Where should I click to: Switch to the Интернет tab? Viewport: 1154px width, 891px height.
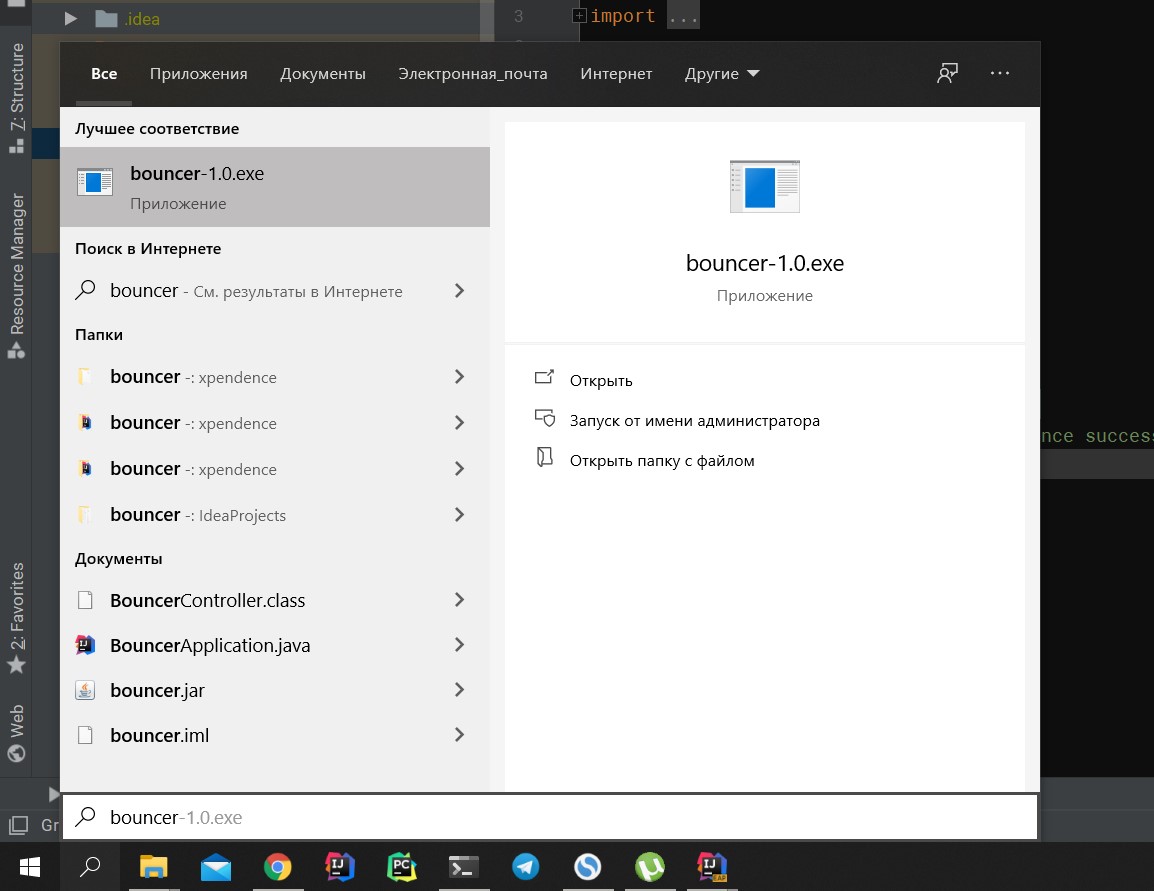pos(616,74)
